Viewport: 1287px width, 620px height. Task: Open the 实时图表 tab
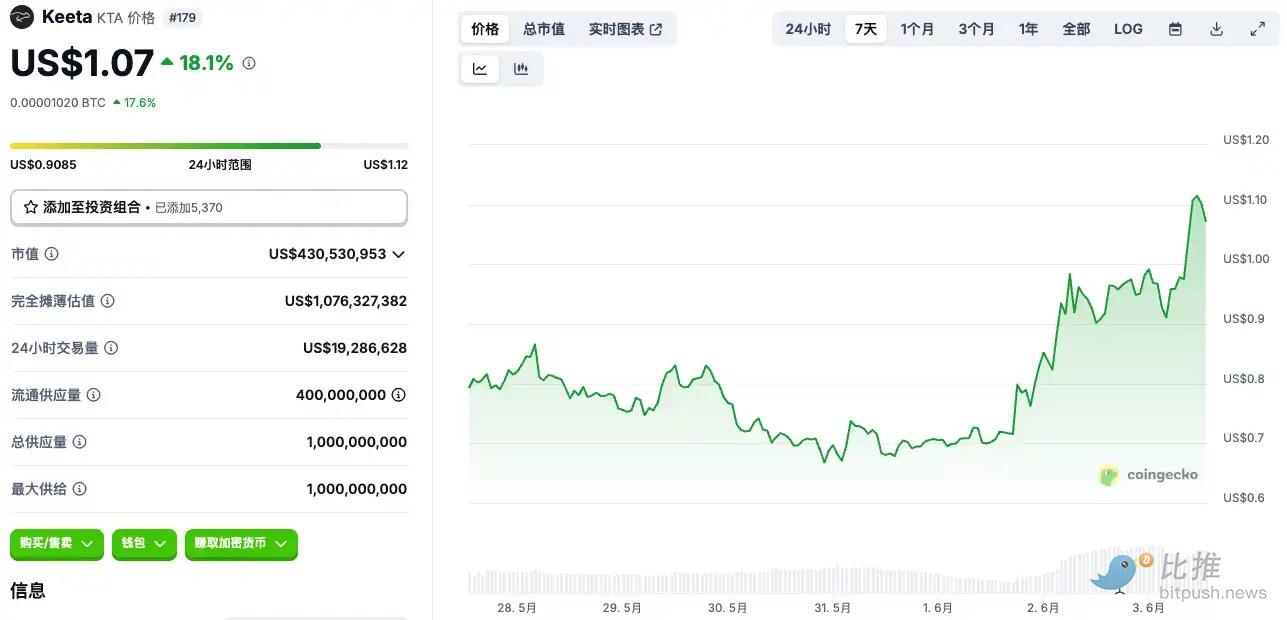pos(625,29)
